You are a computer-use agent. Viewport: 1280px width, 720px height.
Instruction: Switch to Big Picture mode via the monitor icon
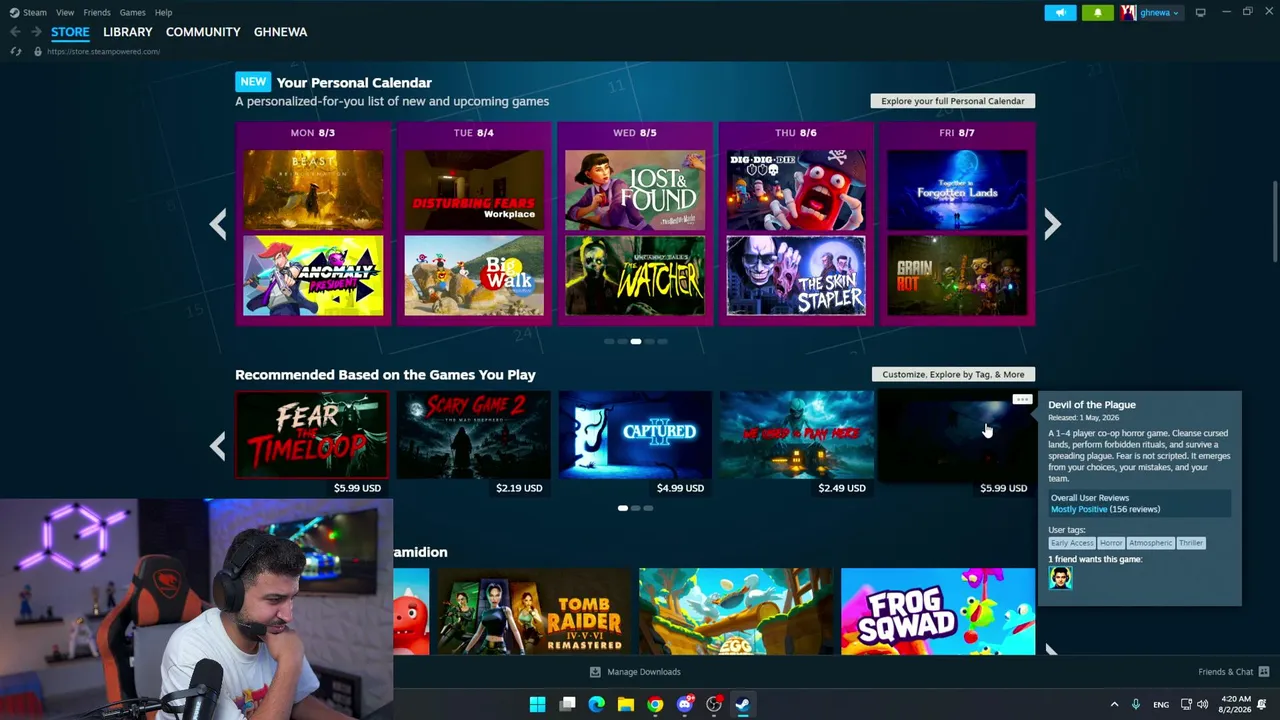tap(1200, 12)
